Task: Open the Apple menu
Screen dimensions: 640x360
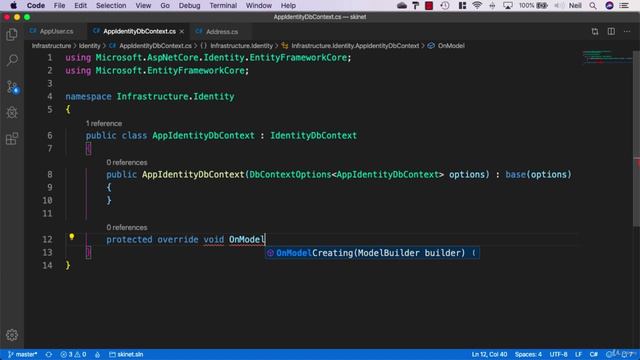Action: (x=13, y=6)
